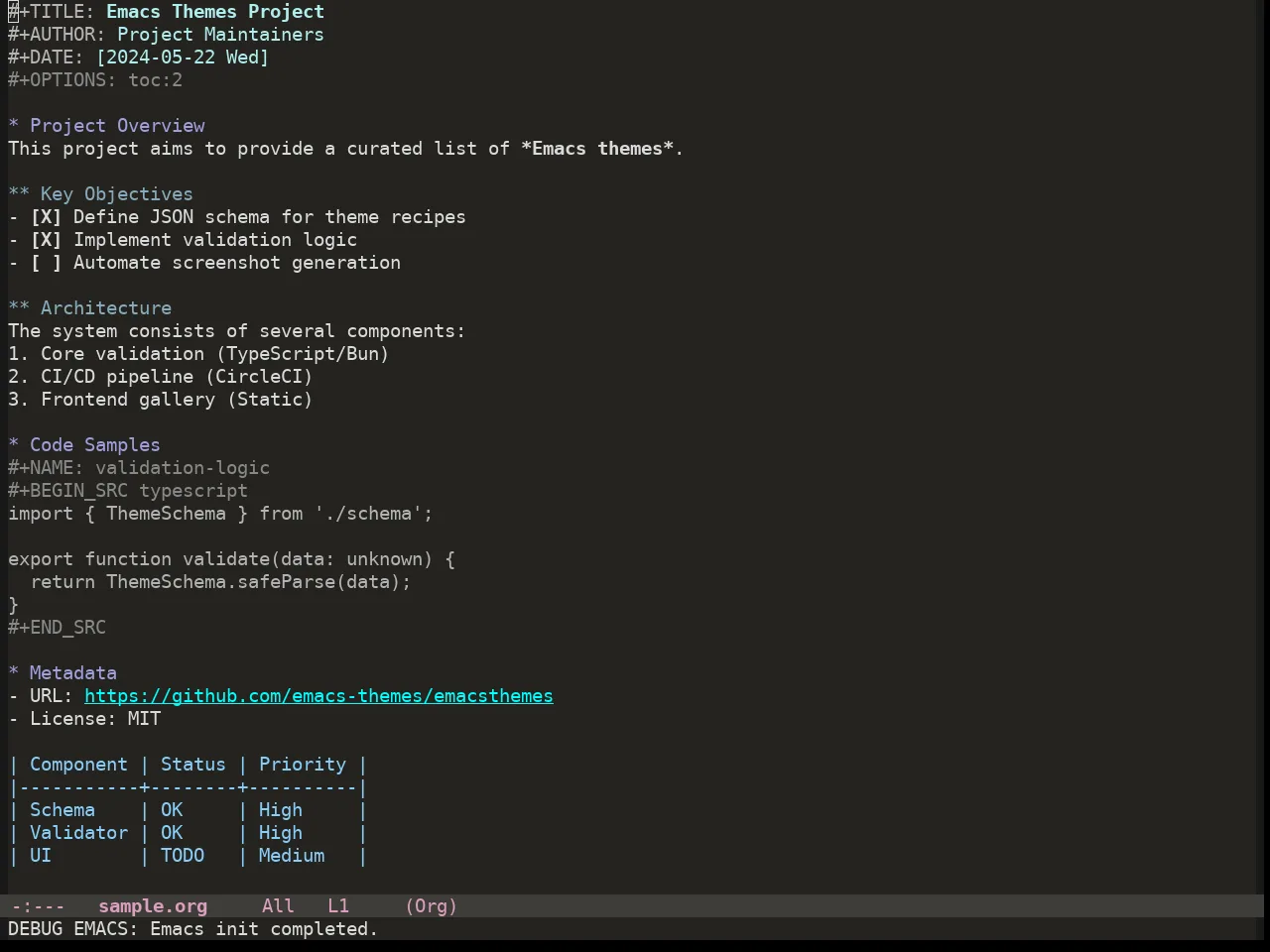Click the 'Schema' table cell
1270x952 pixels.
(x=63, y=810)
